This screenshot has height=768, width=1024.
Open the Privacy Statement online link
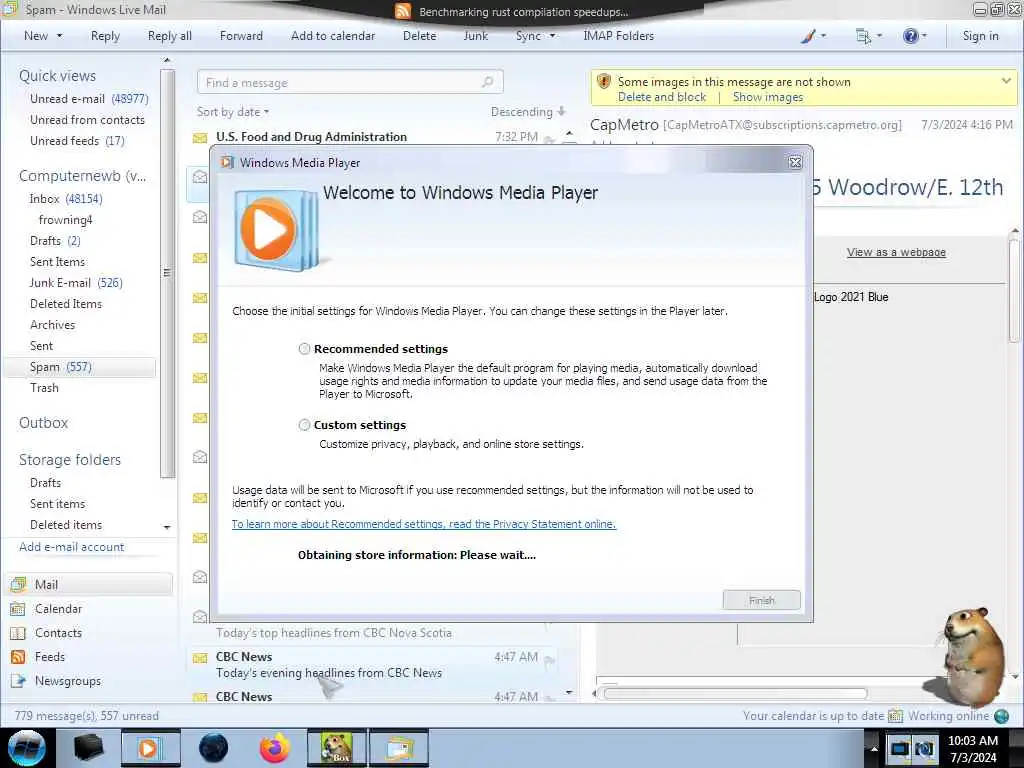[x=424, y=524]
